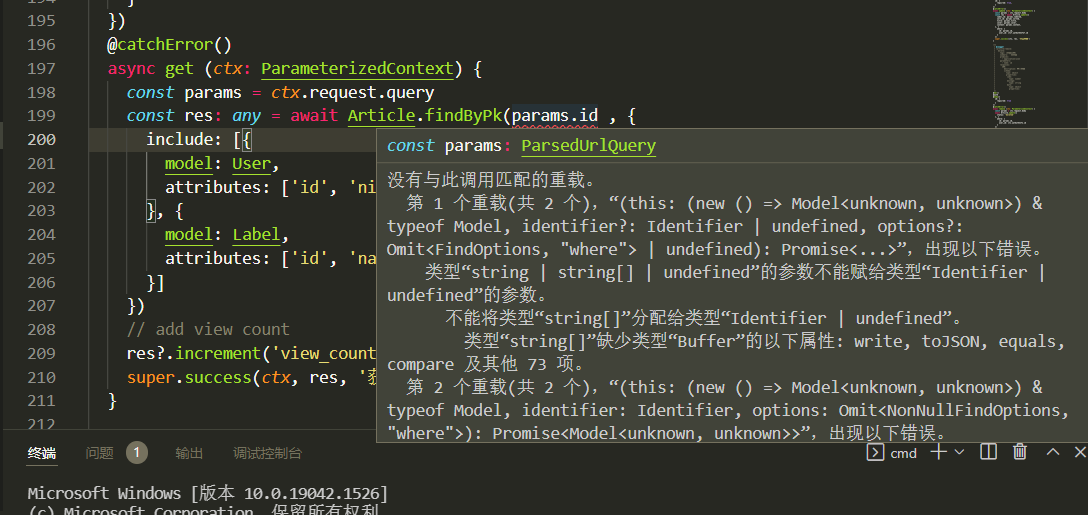Click params.id with the red error underline
1088x515 pixels.
(554, 115)
